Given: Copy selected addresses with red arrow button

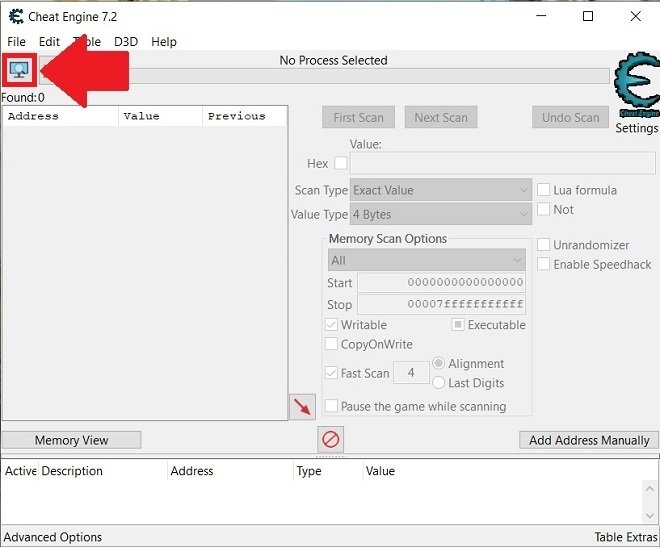Looking at the screenshot, I should click(302, 407).
